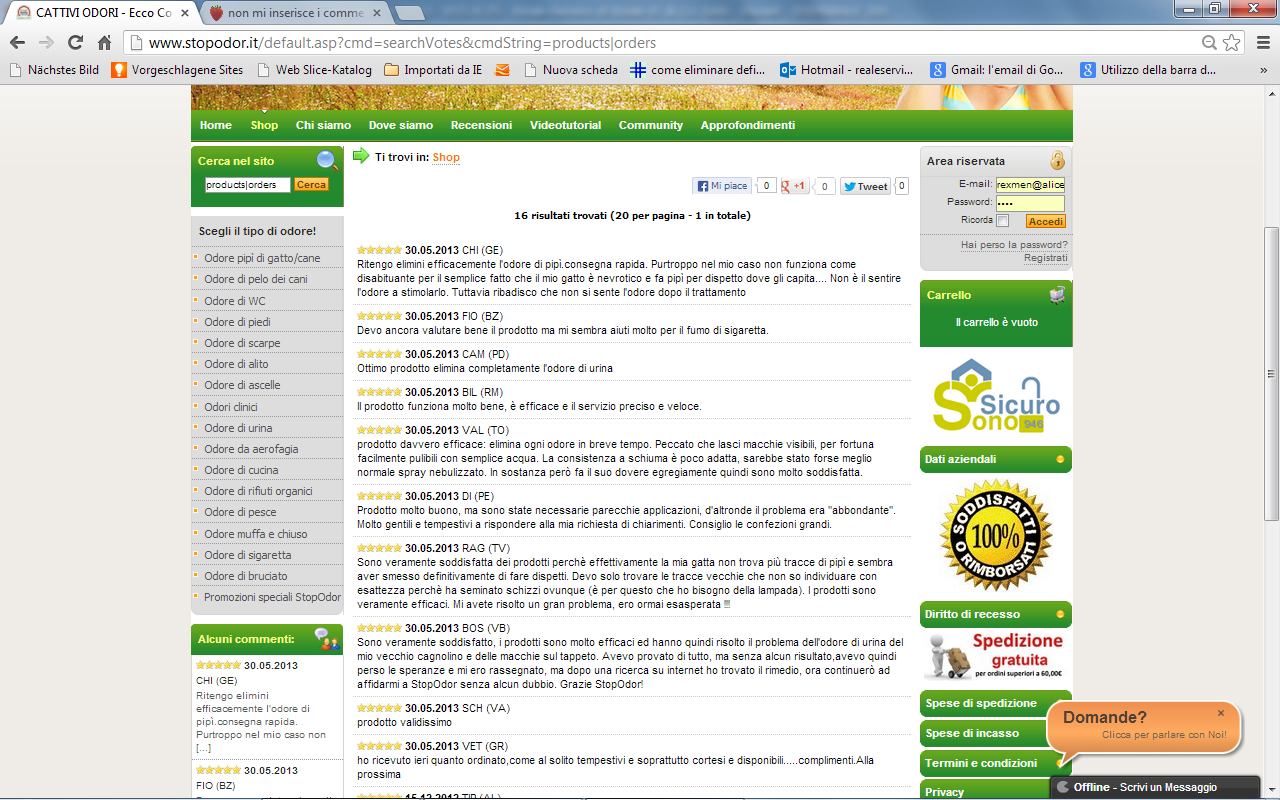
Task: Open the Web Slice-Katalog bookmark
Action: point(314,70)
